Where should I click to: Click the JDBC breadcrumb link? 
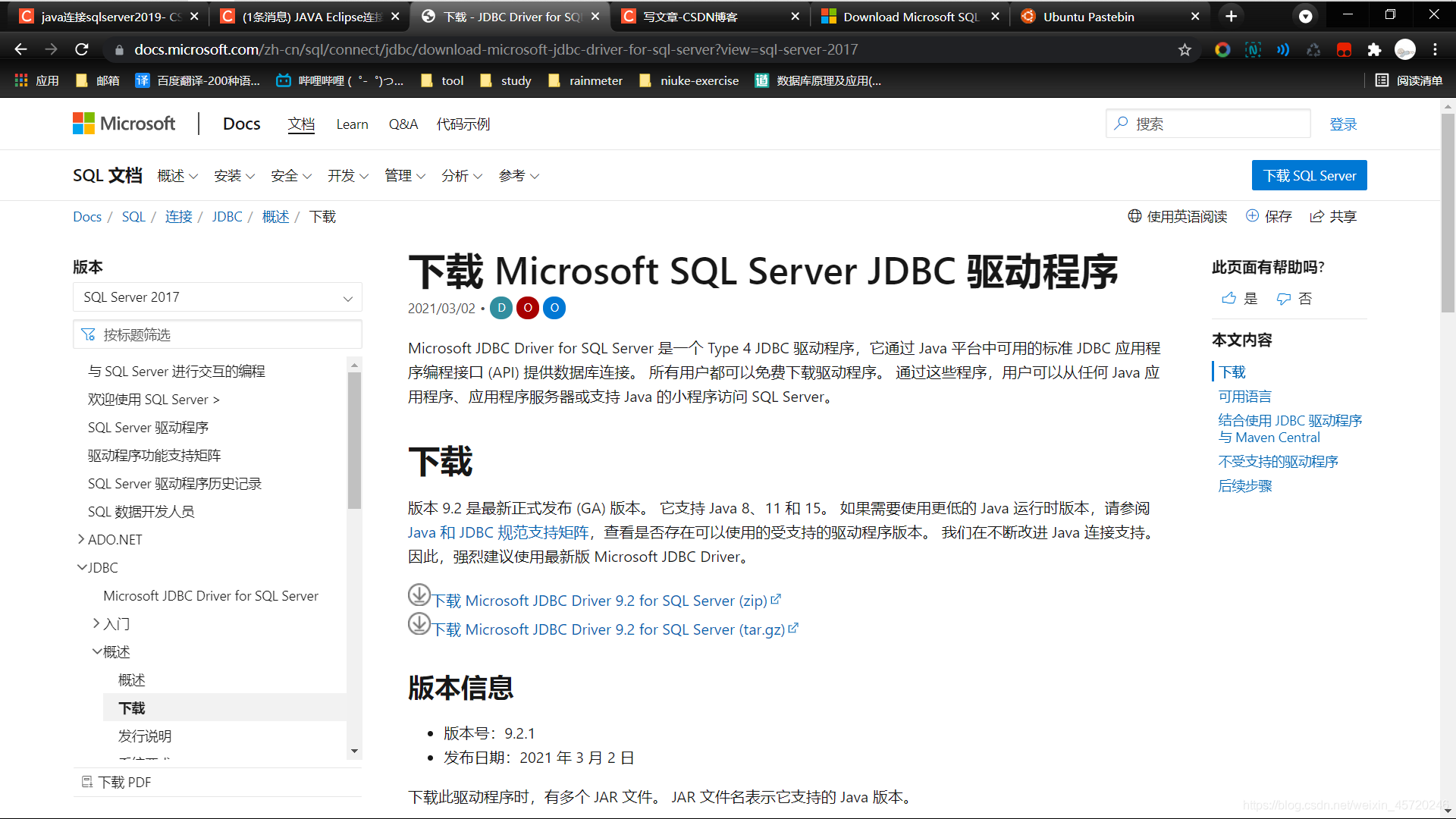(227, 217)
